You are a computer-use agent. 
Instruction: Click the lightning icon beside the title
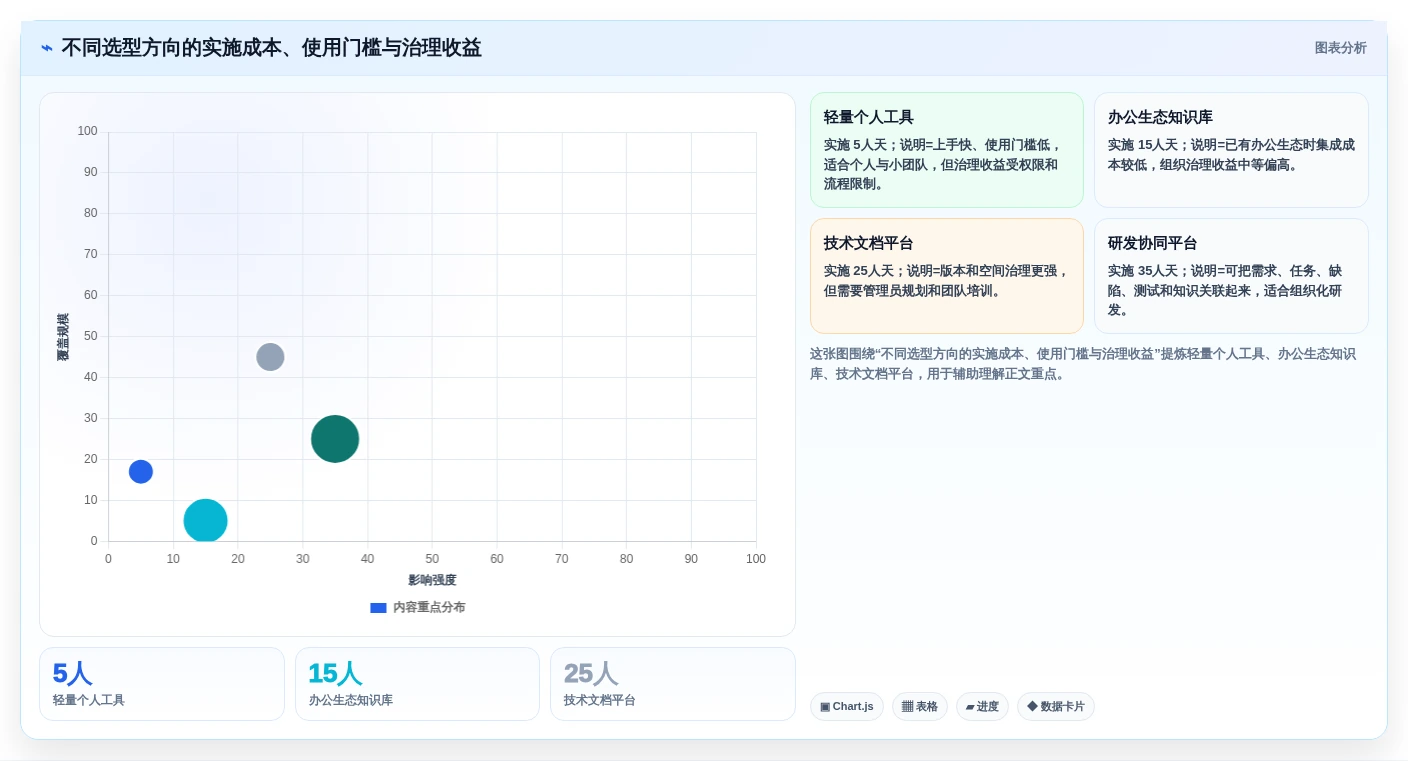[47, 48]
